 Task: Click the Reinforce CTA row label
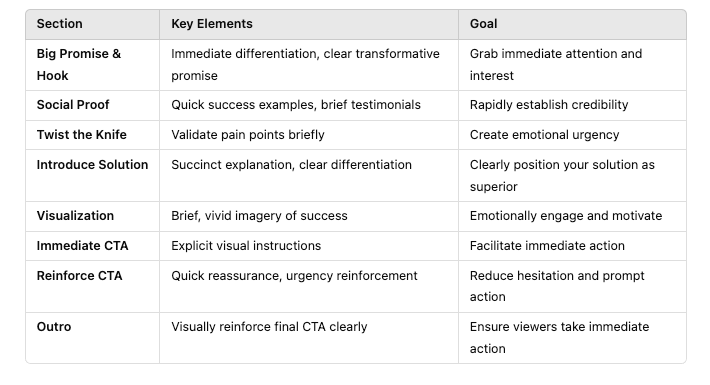click(x=79, y=275)
